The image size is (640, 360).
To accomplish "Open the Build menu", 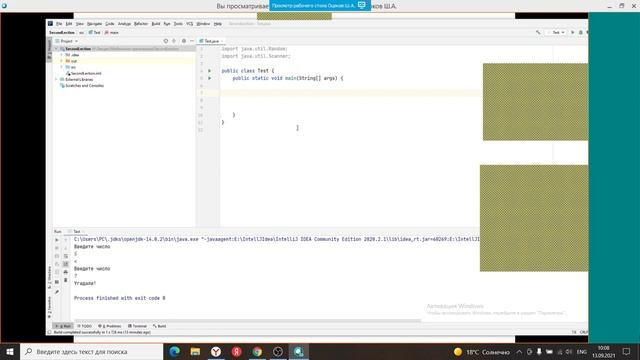I will 156,24.
